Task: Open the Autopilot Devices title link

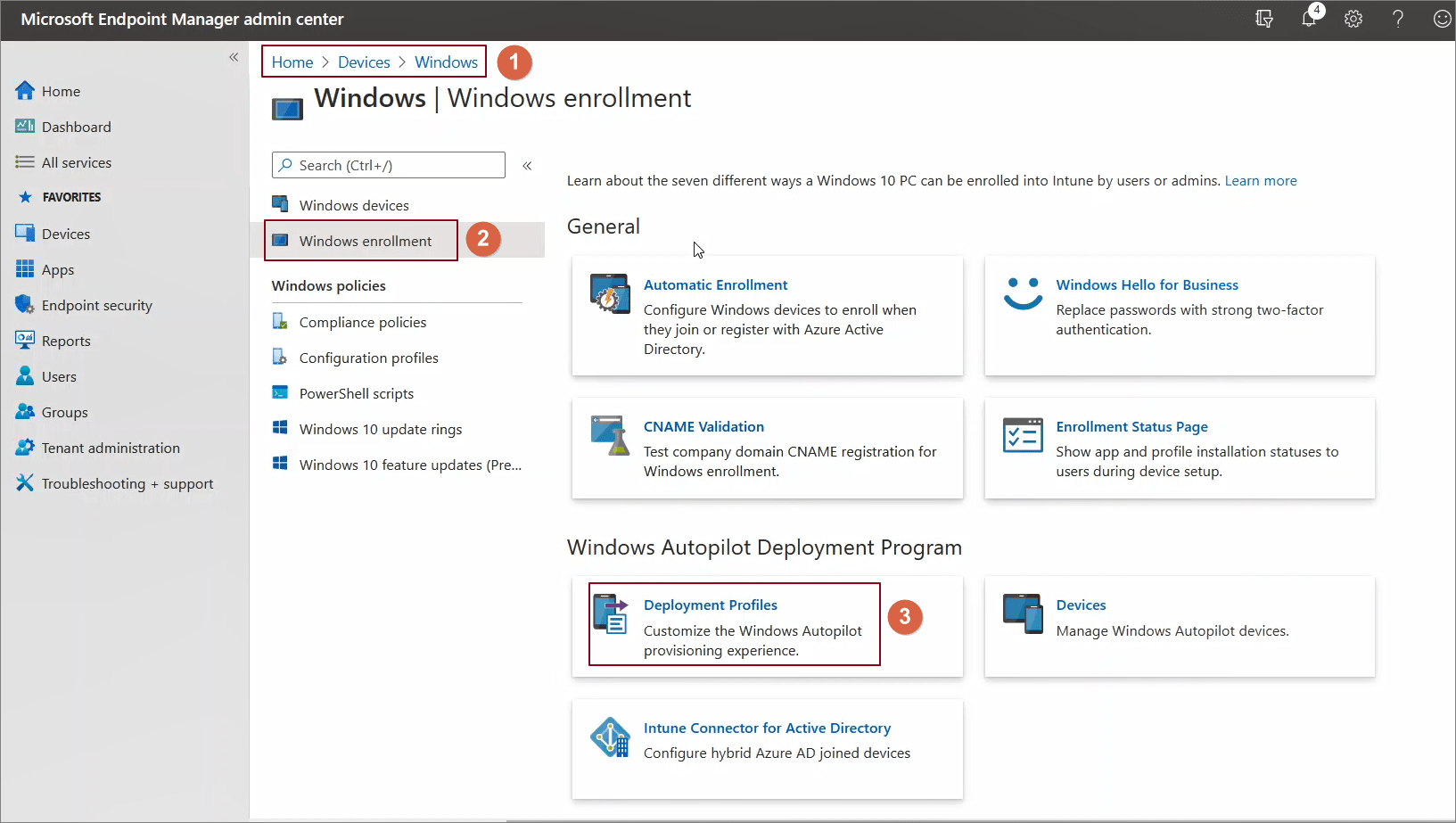Action: [1081, 605]
